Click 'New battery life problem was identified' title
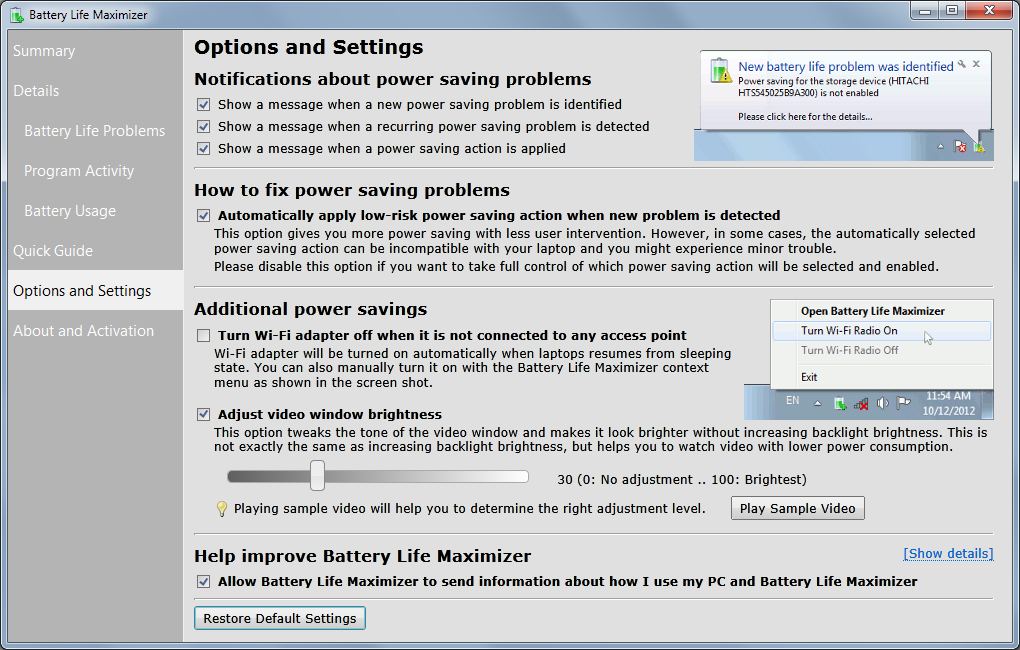Viewport: 1020px width, 650px height. [845, 66]
